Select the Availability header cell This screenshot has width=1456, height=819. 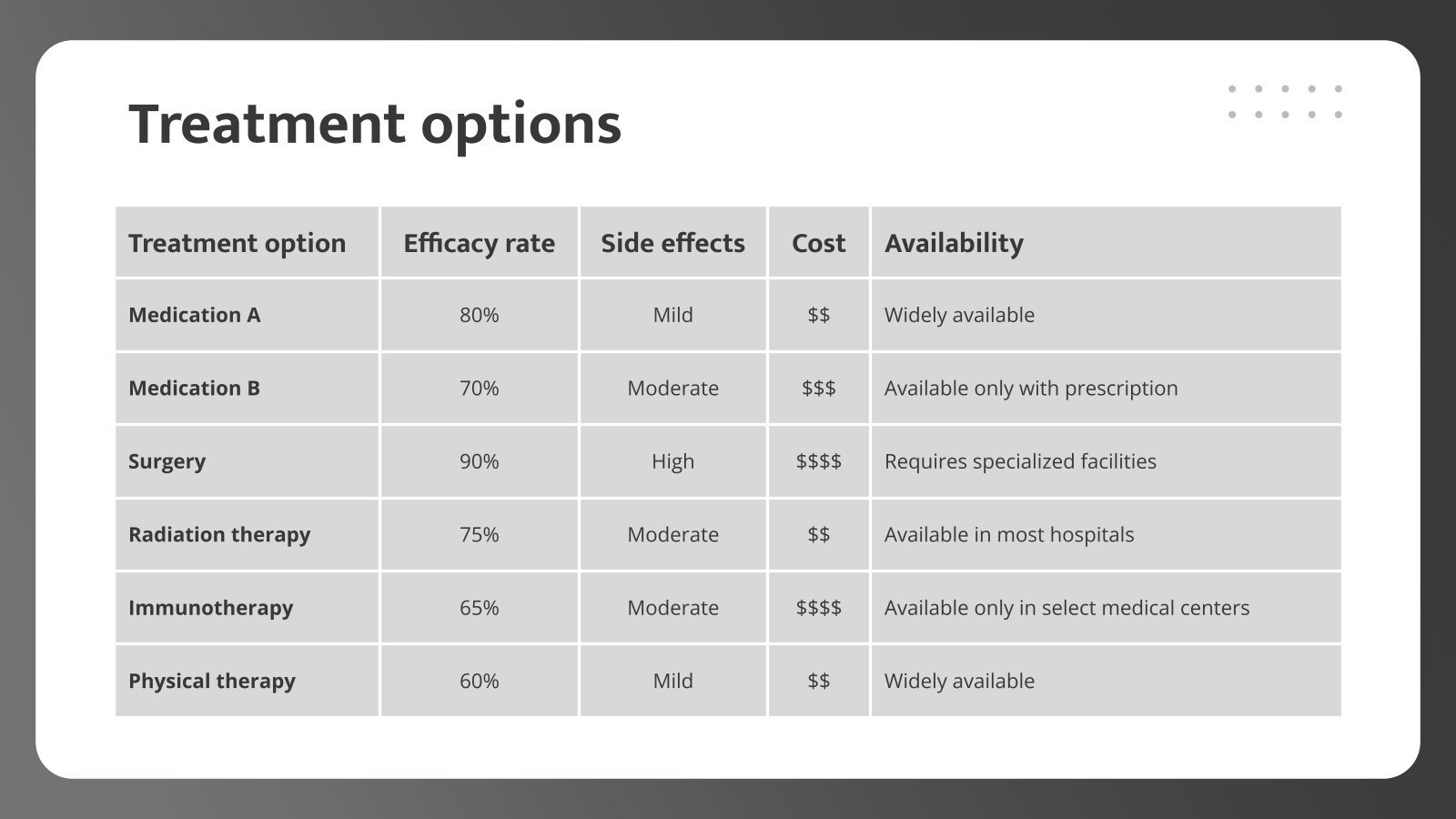click(1106, 242)
